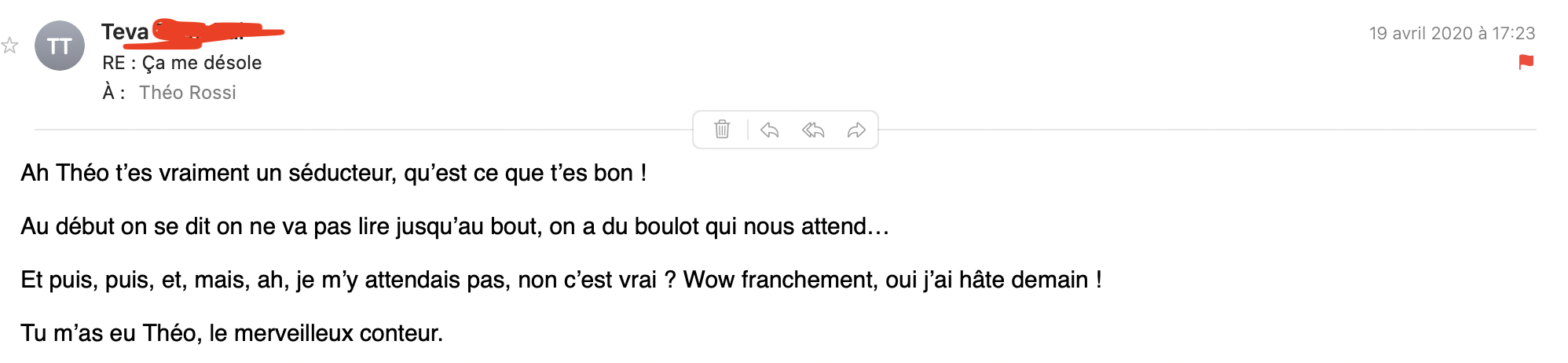Delete this message with the trash icon

point(722,130)
